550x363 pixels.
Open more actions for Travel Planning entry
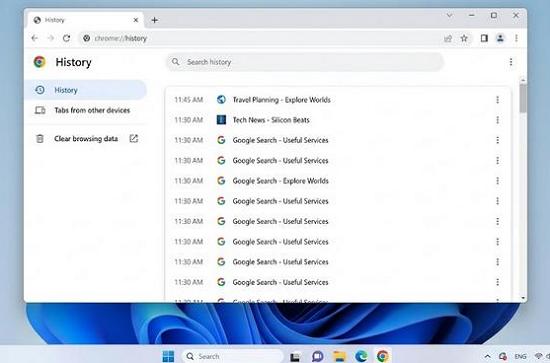point(497,100)
